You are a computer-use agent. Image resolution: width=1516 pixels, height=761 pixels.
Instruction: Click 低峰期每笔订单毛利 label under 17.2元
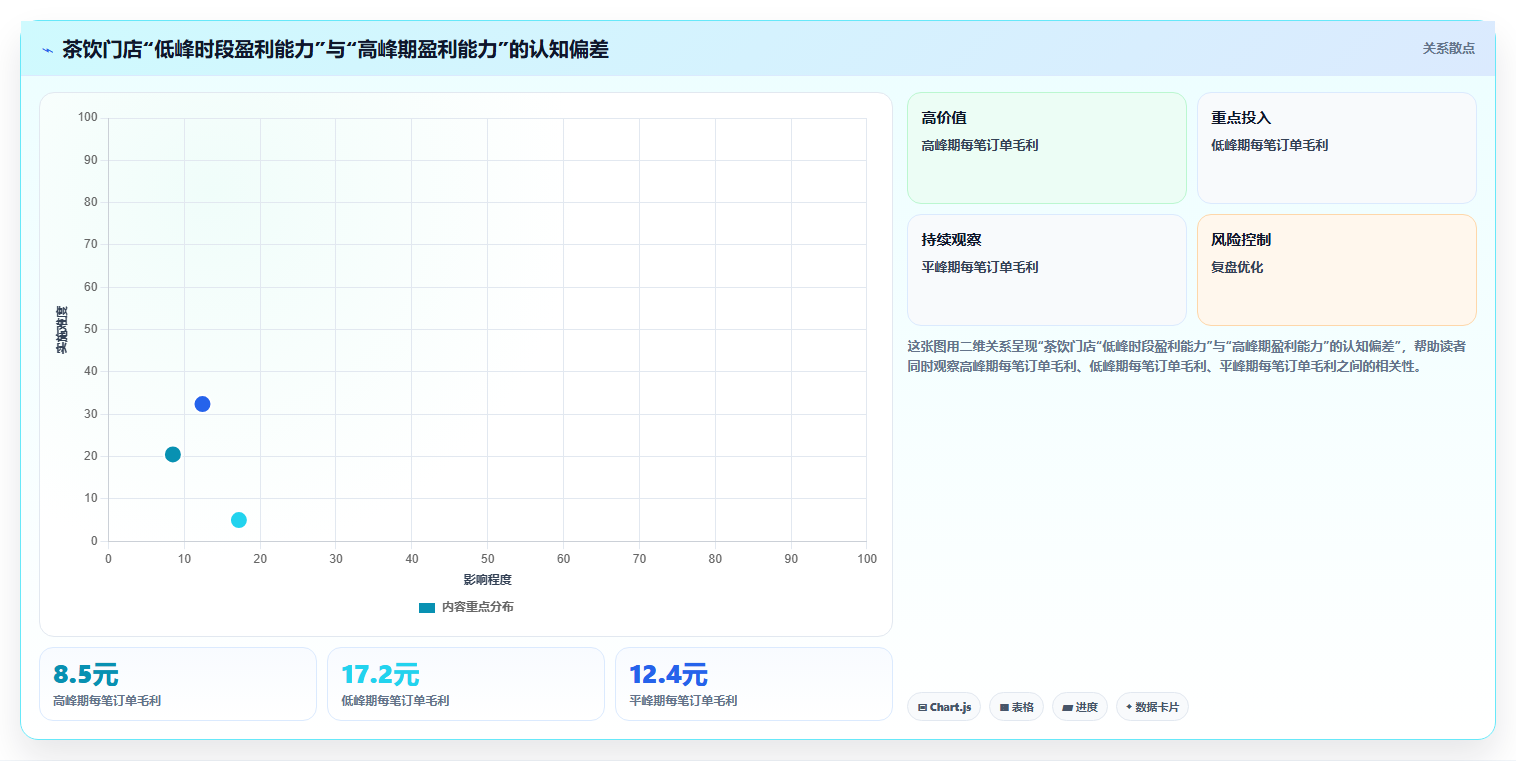(395, 701)
